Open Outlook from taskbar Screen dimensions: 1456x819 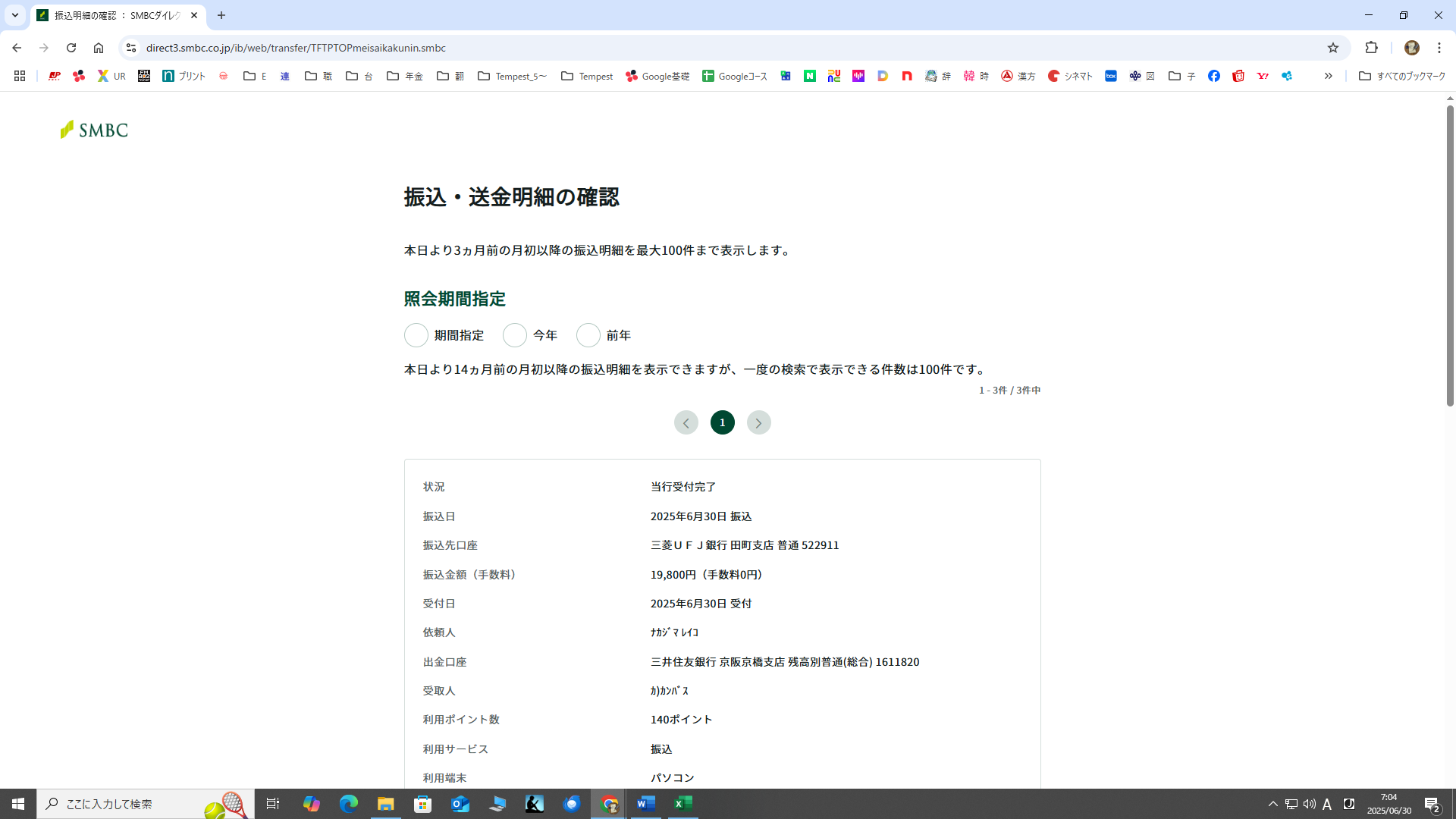point(460,804)
